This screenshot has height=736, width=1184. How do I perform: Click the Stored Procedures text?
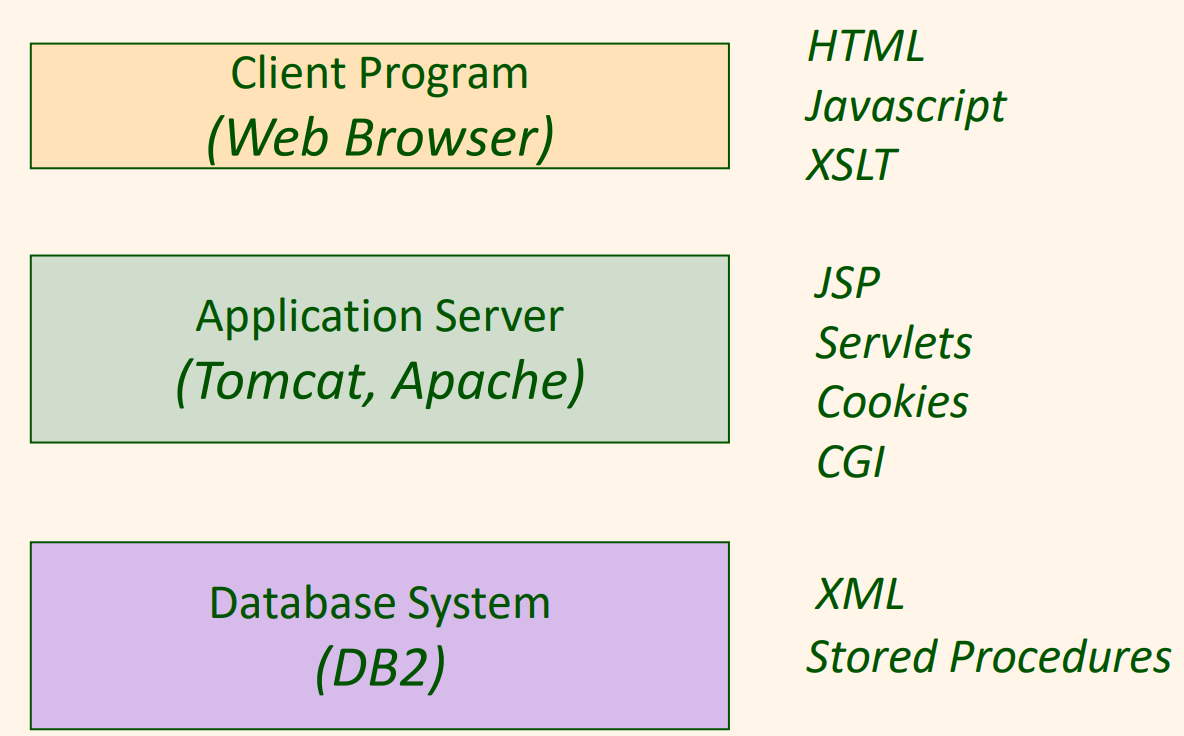(989, 657)
